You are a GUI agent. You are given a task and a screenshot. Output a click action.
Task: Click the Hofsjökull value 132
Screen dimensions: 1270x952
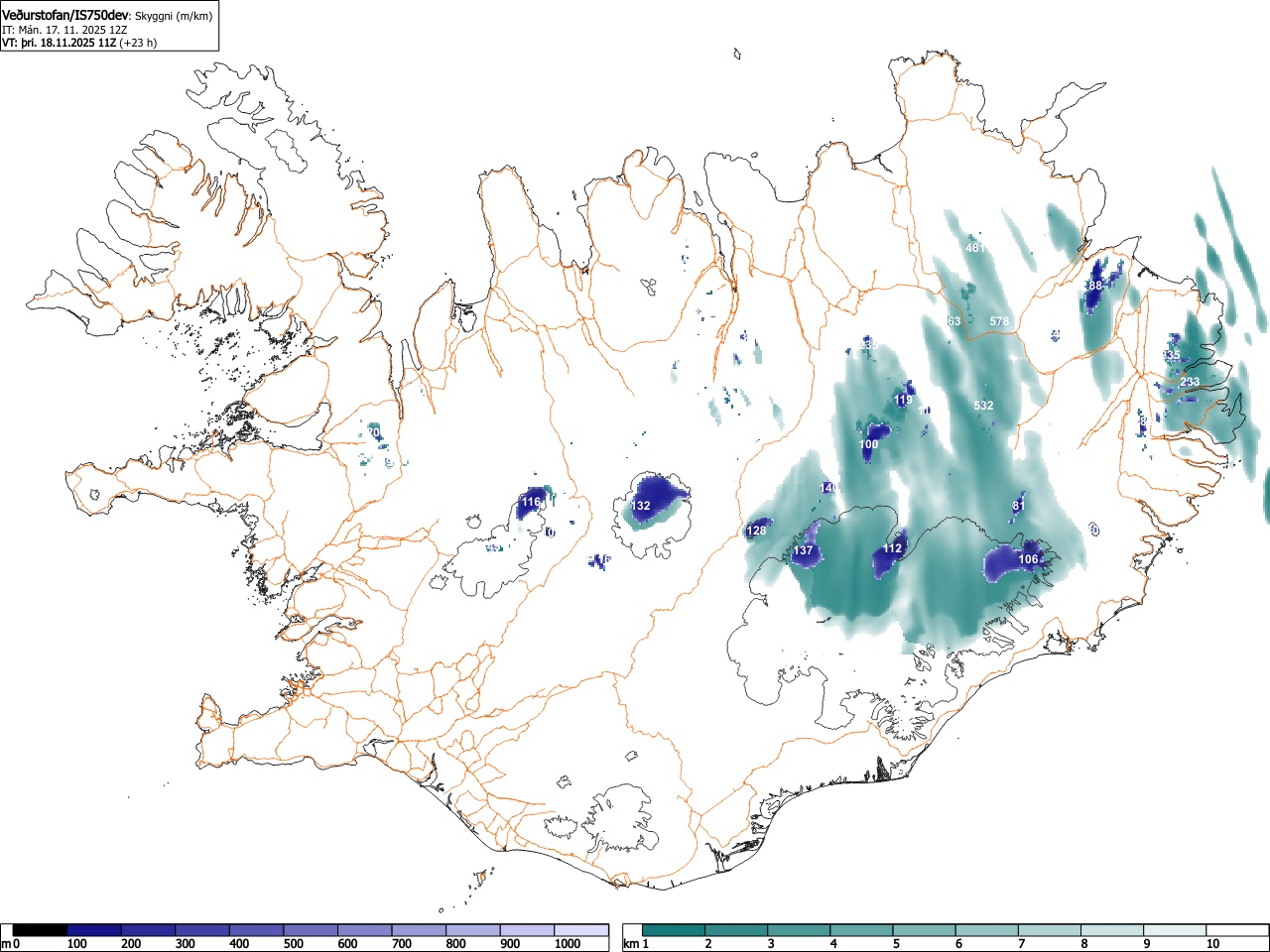641,506
